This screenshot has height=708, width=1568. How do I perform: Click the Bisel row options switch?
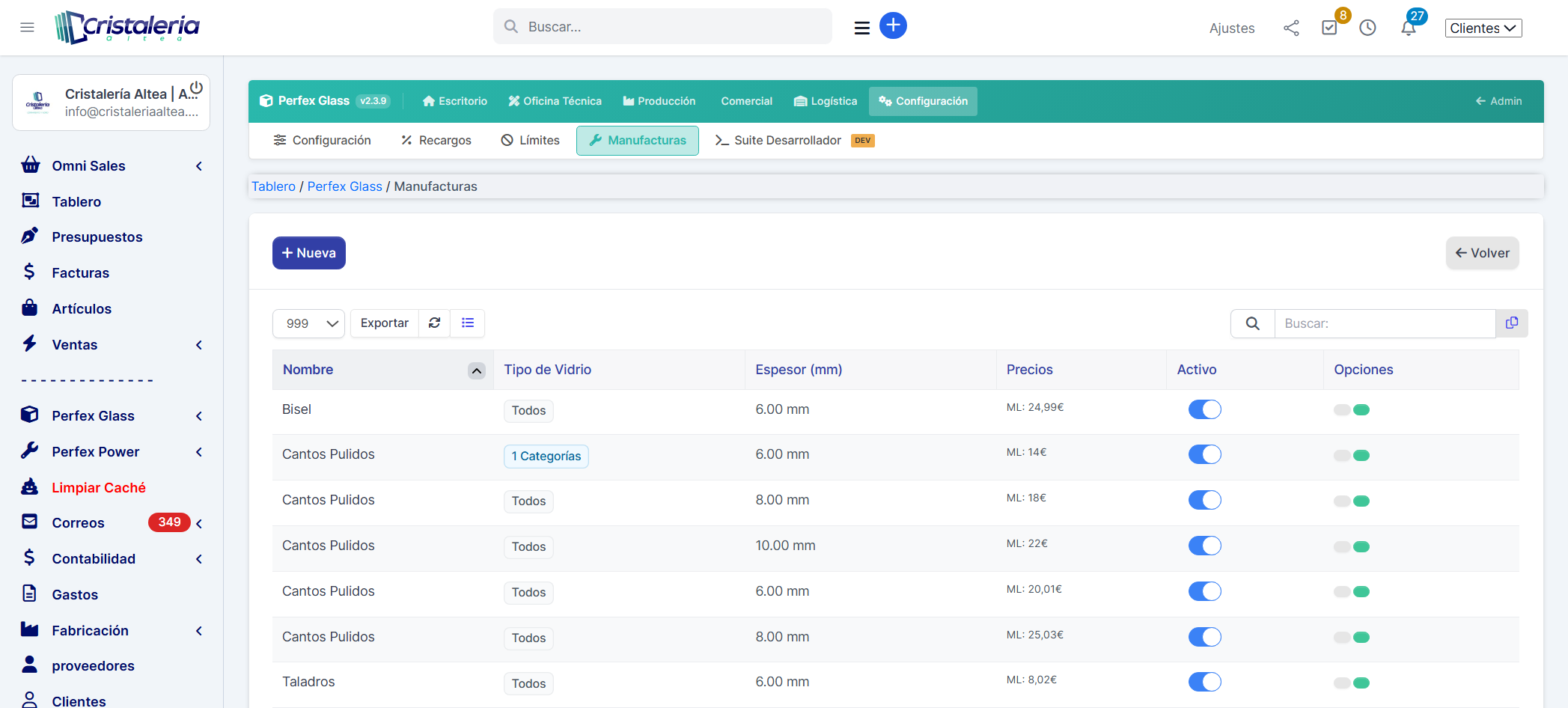tap(1351, 410)
